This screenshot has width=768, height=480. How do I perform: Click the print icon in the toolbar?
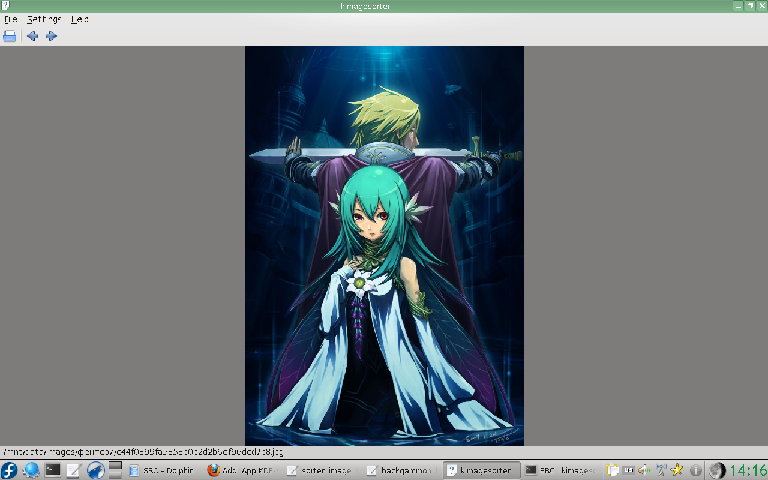click(x=9, y=36)
